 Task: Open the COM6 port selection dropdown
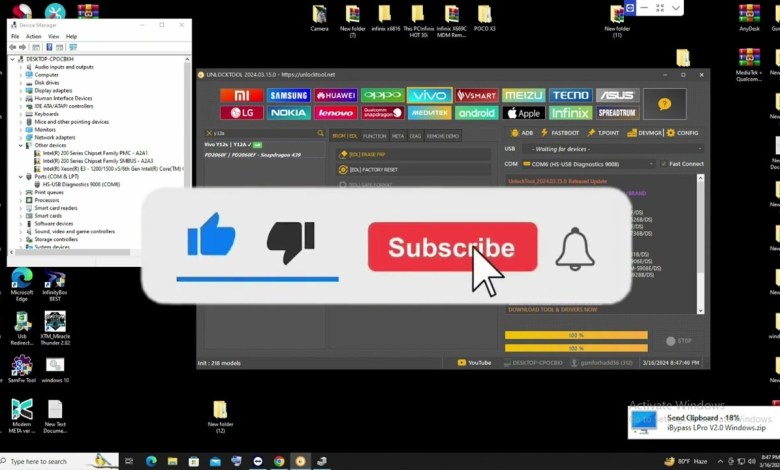(587, 164)
